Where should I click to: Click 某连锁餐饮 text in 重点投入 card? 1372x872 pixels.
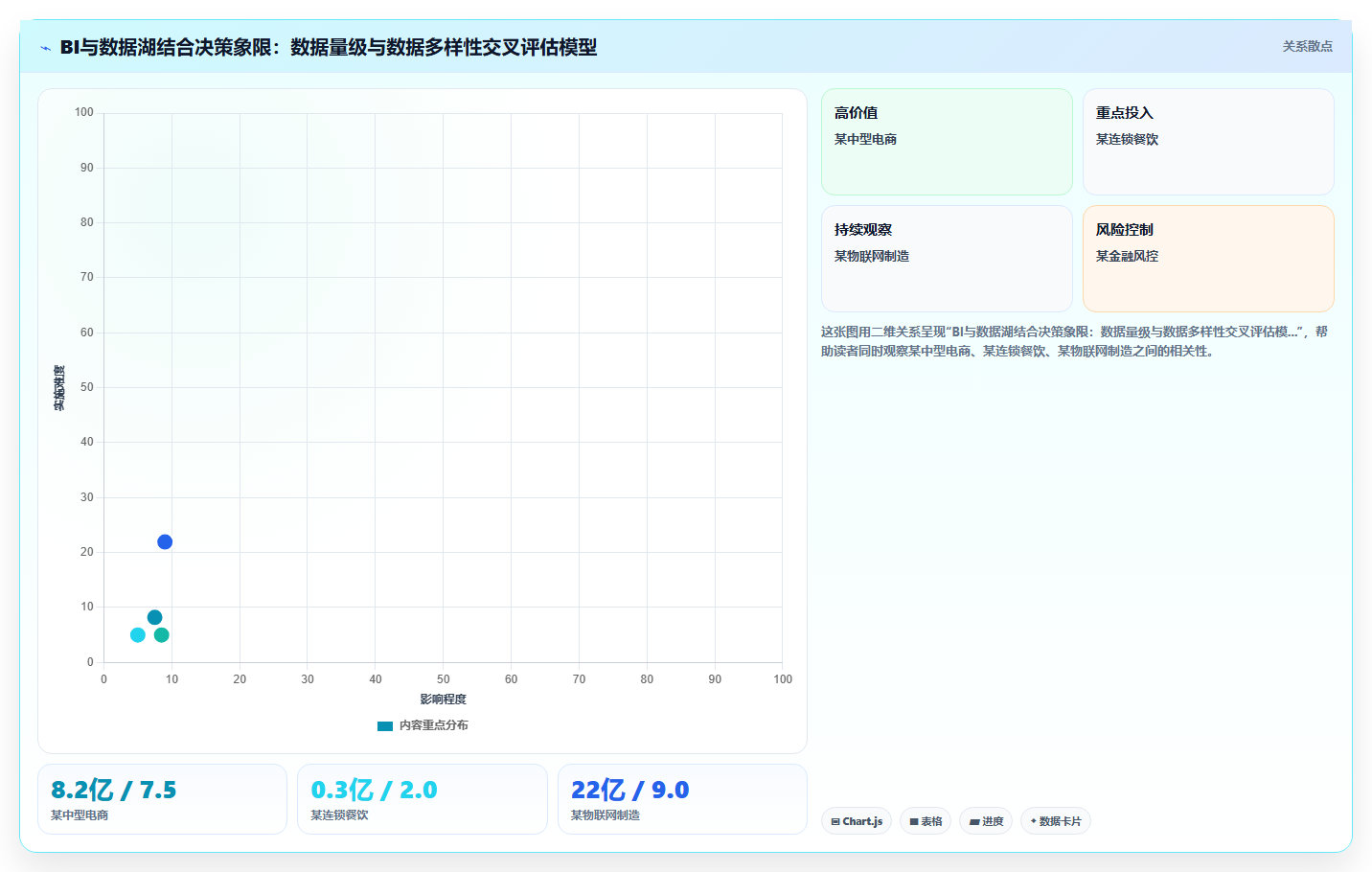(x=1127, y=139)
